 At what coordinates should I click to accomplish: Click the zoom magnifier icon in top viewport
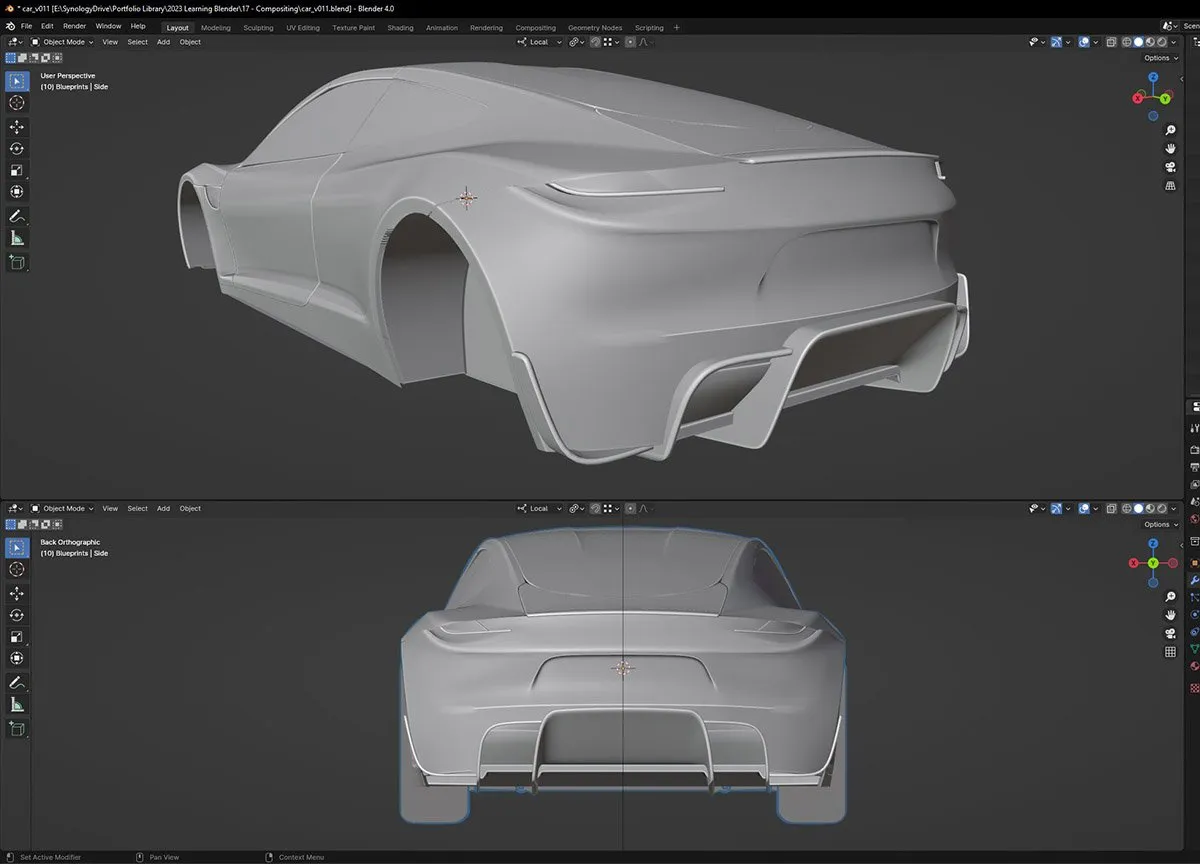(1170, 131)
